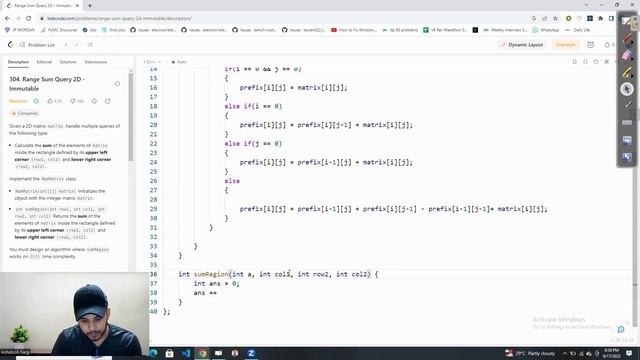The width and height of the screenshot is (640, 360).
Task: Star the problem as favorite
Action: [94, 101]
